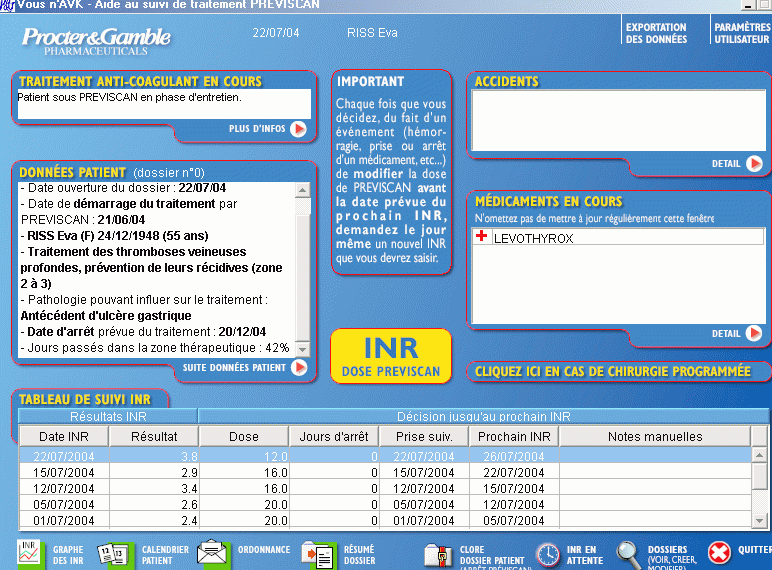Image resolution: width=772 pixels, height=570 pixels.
Task: Click the empty Accidents list box
Action: coord(618,120)
